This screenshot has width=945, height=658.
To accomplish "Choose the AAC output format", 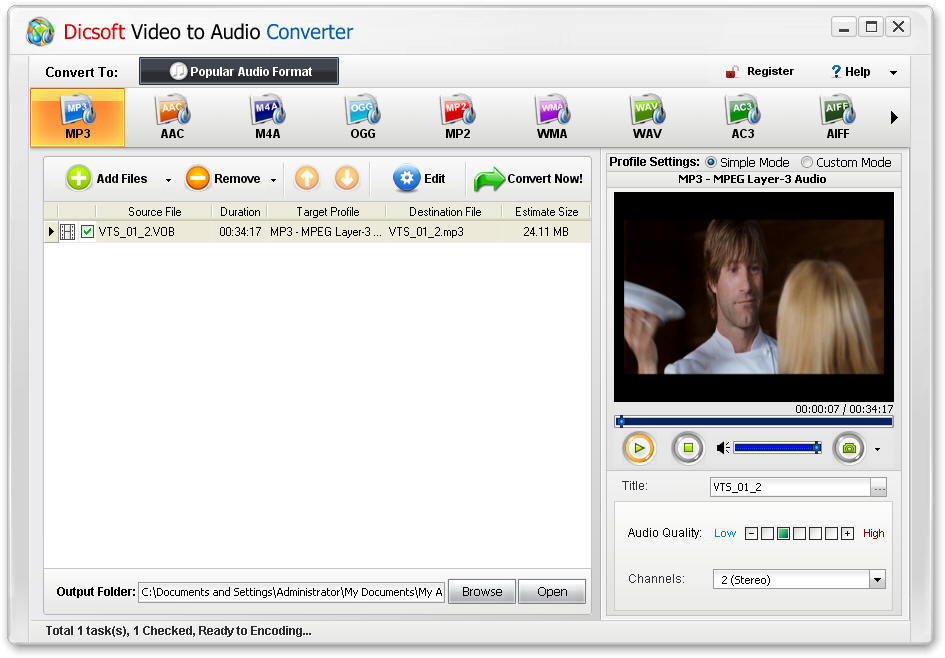I will tap(172, 118).
